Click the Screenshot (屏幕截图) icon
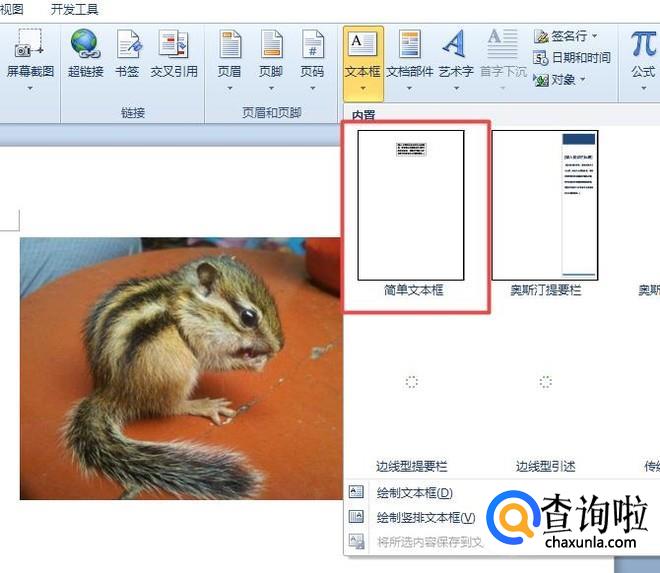Screen dimensions: 660x573 click(29, 43)
